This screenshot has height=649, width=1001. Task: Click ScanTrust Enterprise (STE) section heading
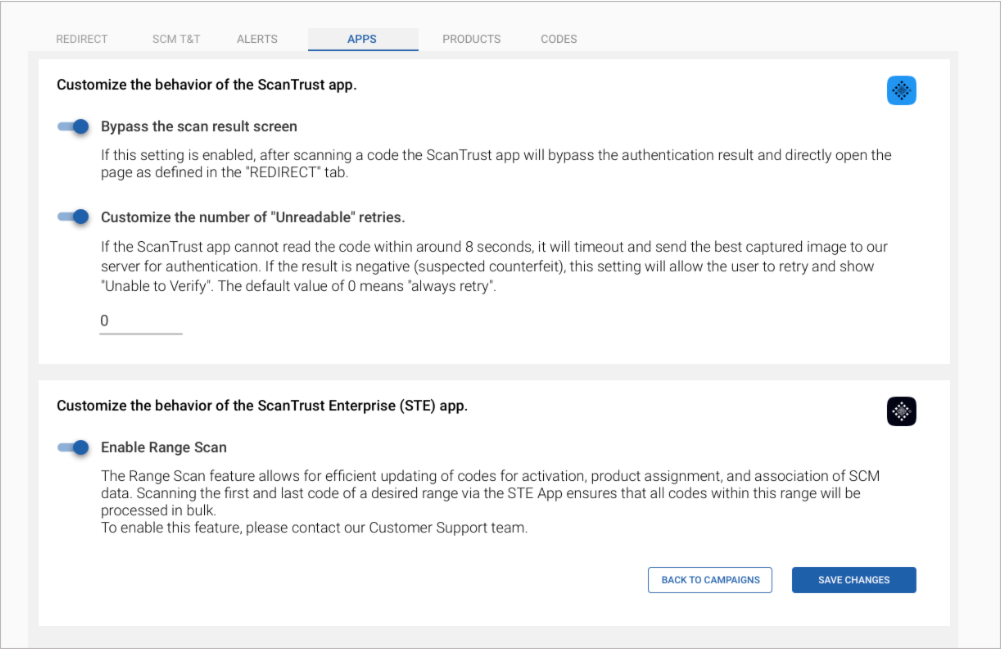(262, 406)
